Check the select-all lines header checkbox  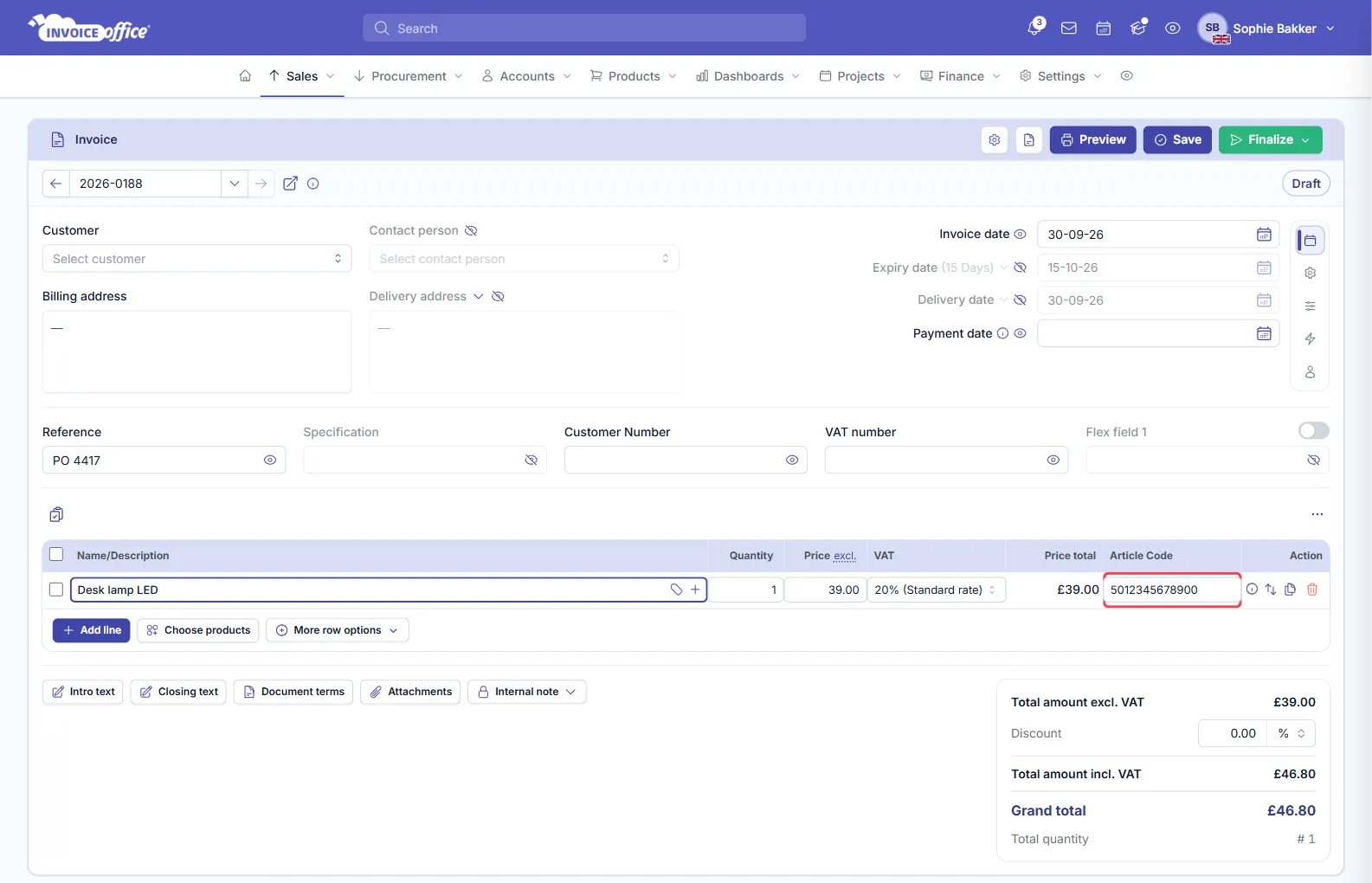(56, 555)
